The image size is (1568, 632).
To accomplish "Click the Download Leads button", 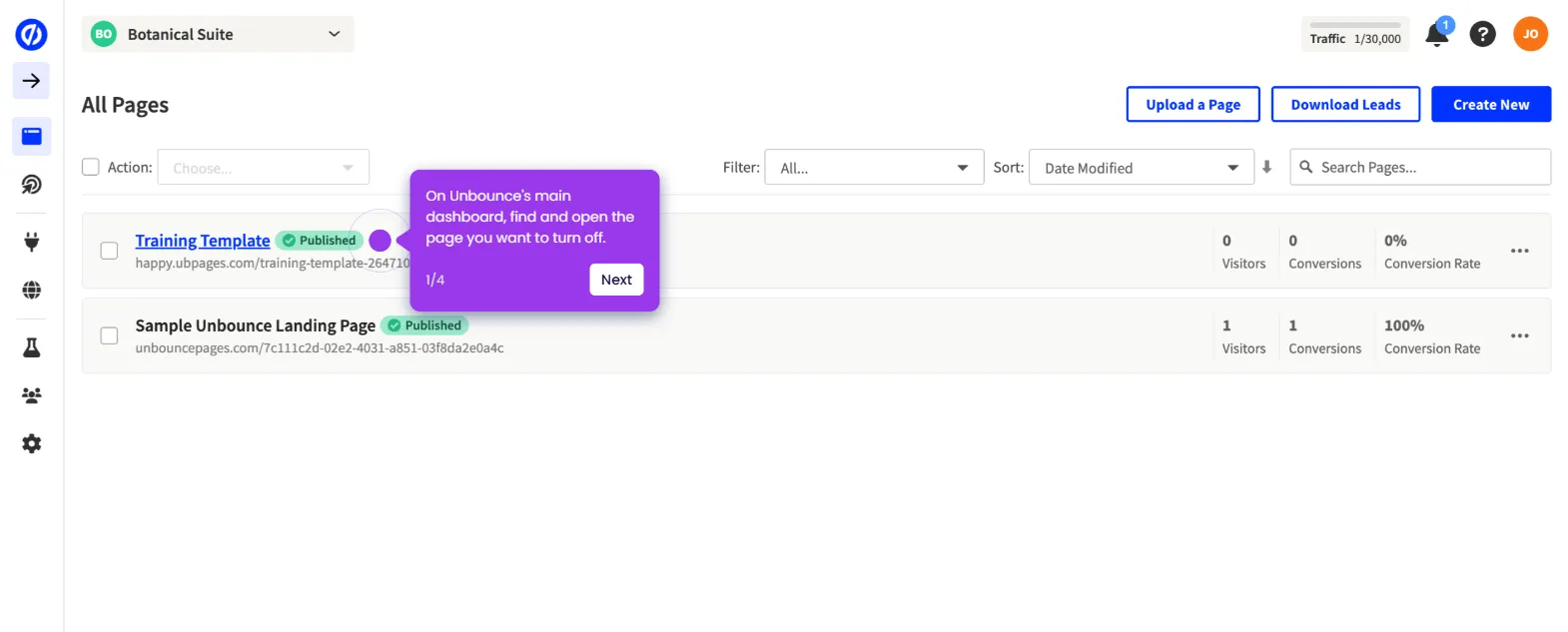I will [x=1345, y=104].
